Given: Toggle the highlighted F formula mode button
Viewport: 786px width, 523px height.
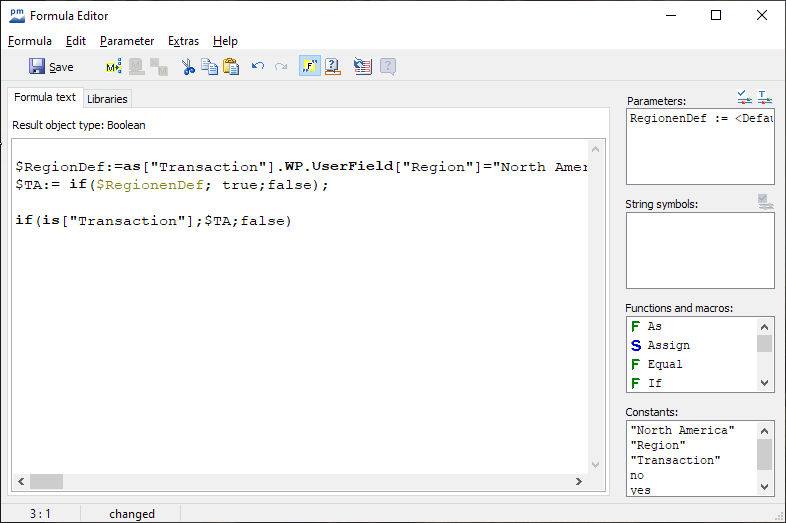Looking at the screenshot, I should 310,67.
